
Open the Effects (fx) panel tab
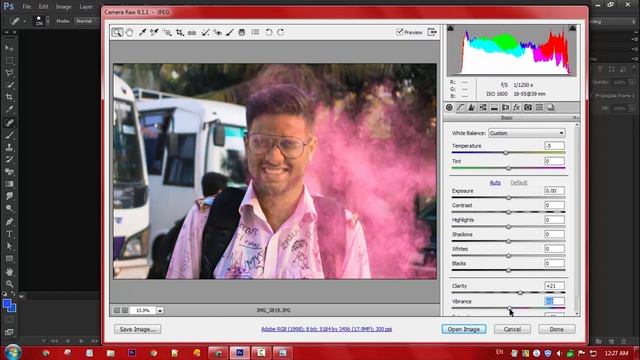[516, 107]
